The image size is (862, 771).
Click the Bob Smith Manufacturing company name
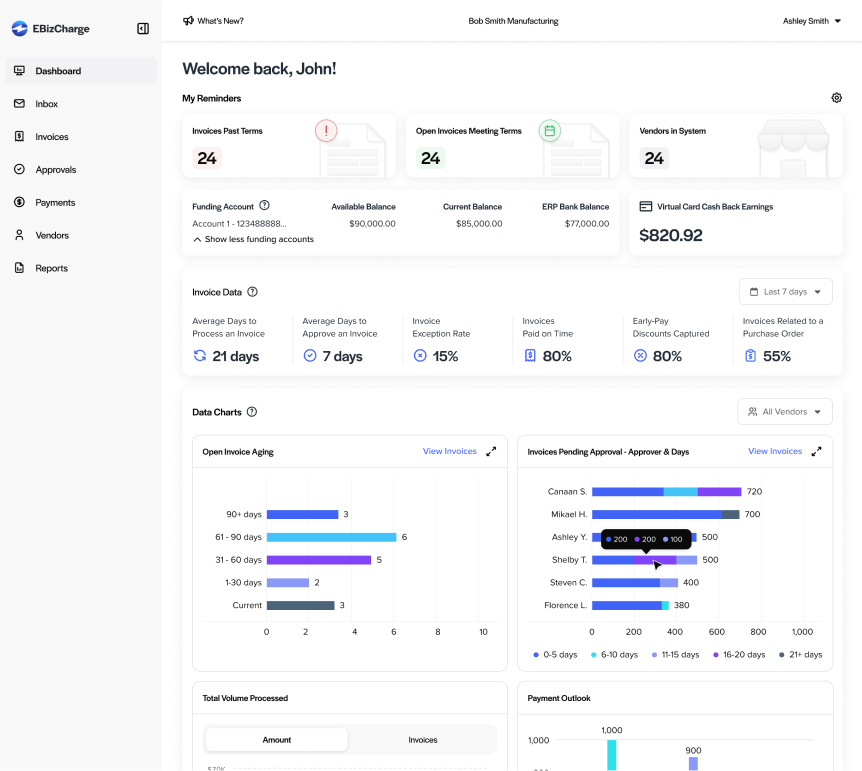point(513,21)
